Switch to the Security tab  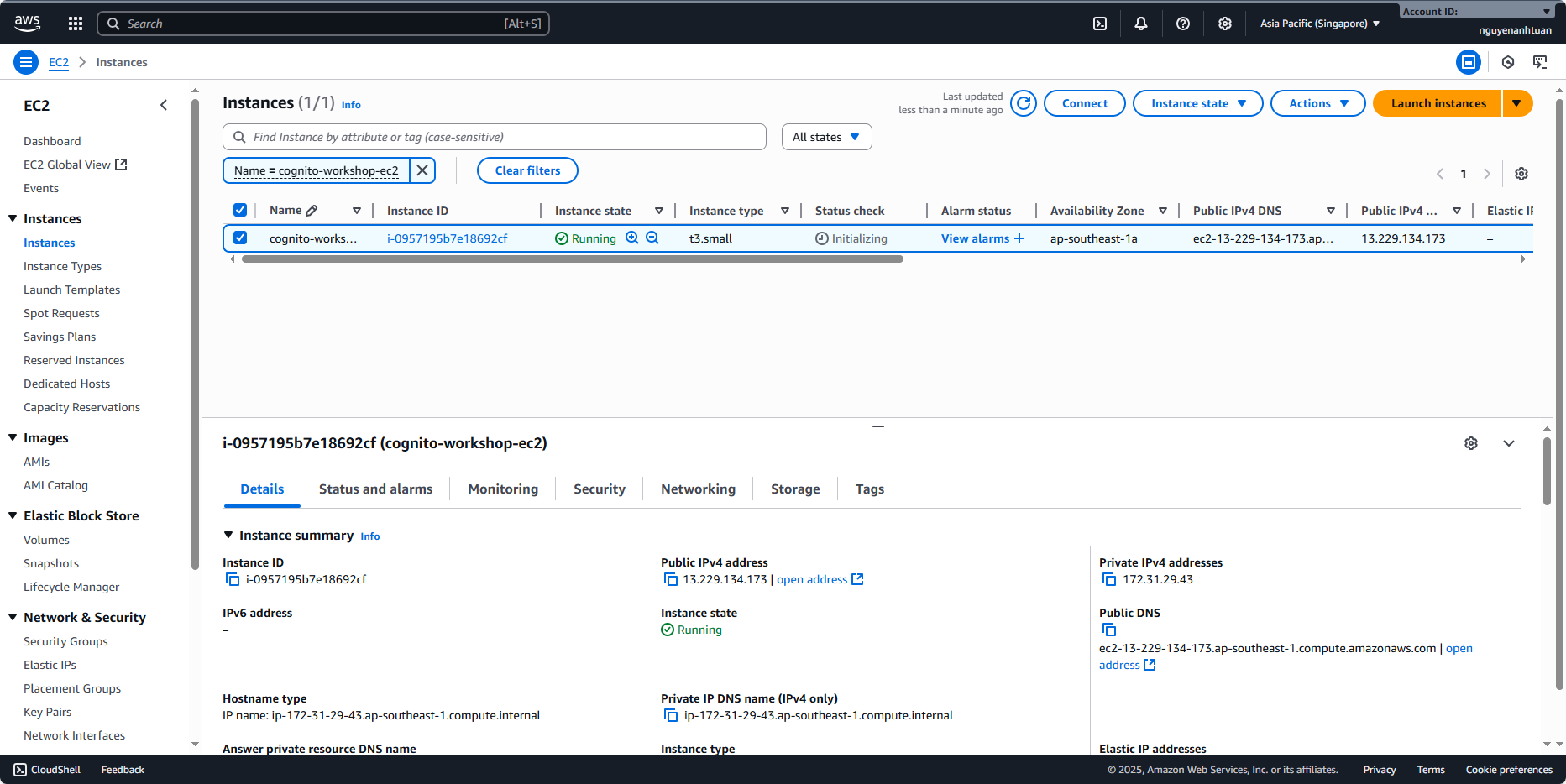click(599, 489)
